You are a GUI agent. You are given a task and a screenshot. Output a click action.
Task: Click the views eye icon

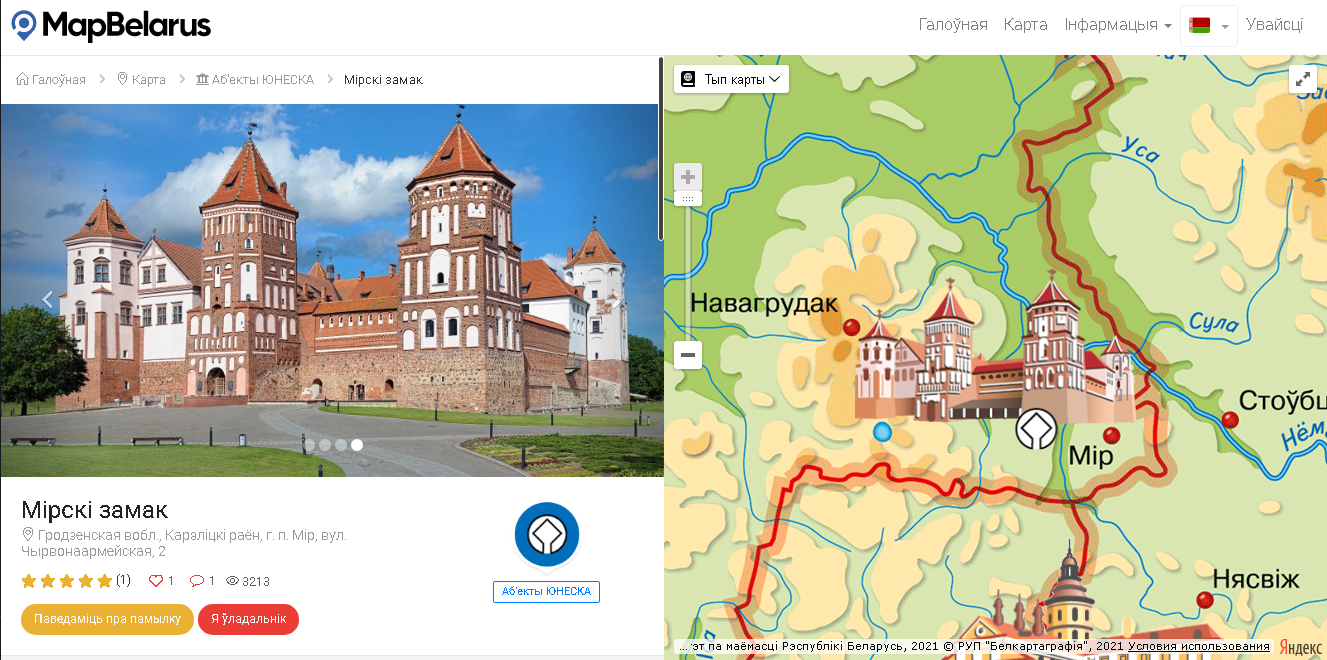pos(233,581)
